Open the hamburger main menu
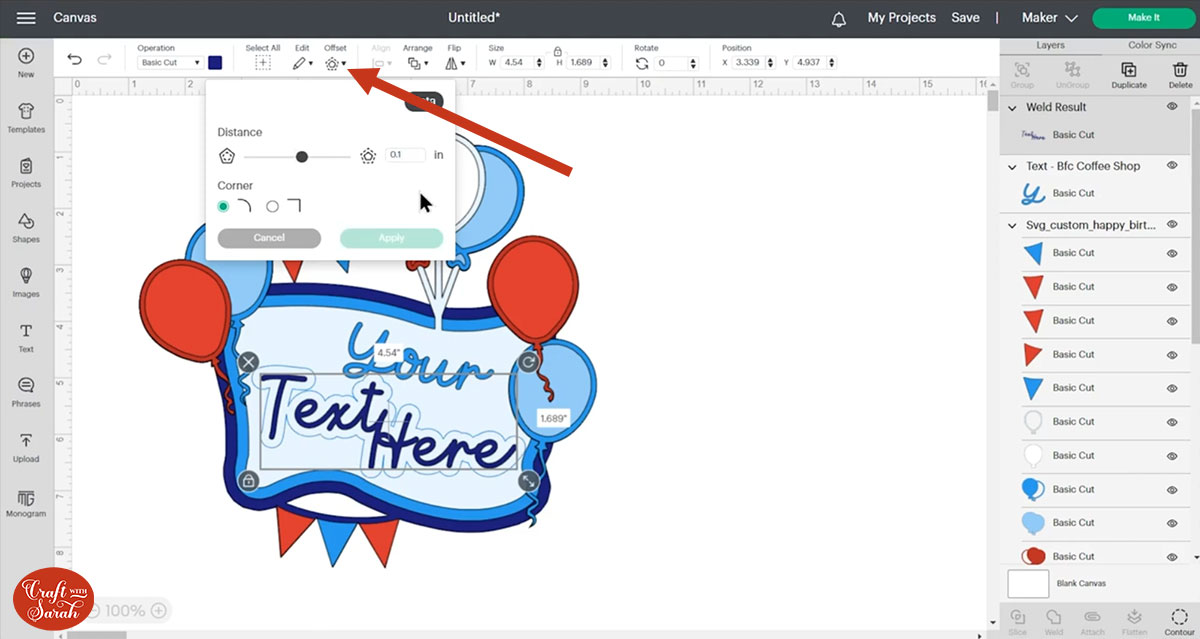1200x639 pixels. pyautogui.click(x=27, y=18)
